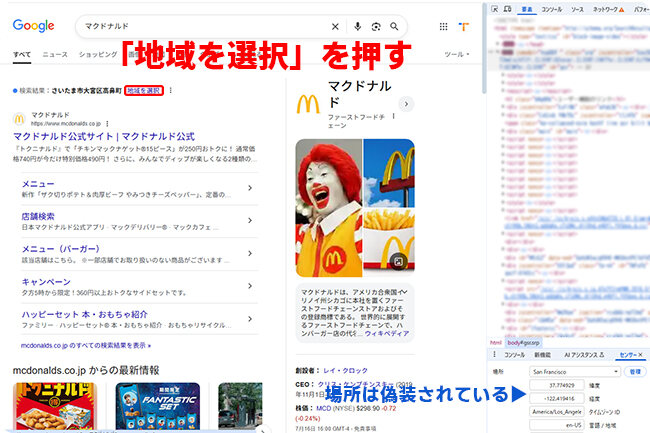The width and height of the screenshot is (650, 433).
Task: Switch to the ニュース search tab
Action: [x=55, y=54]
